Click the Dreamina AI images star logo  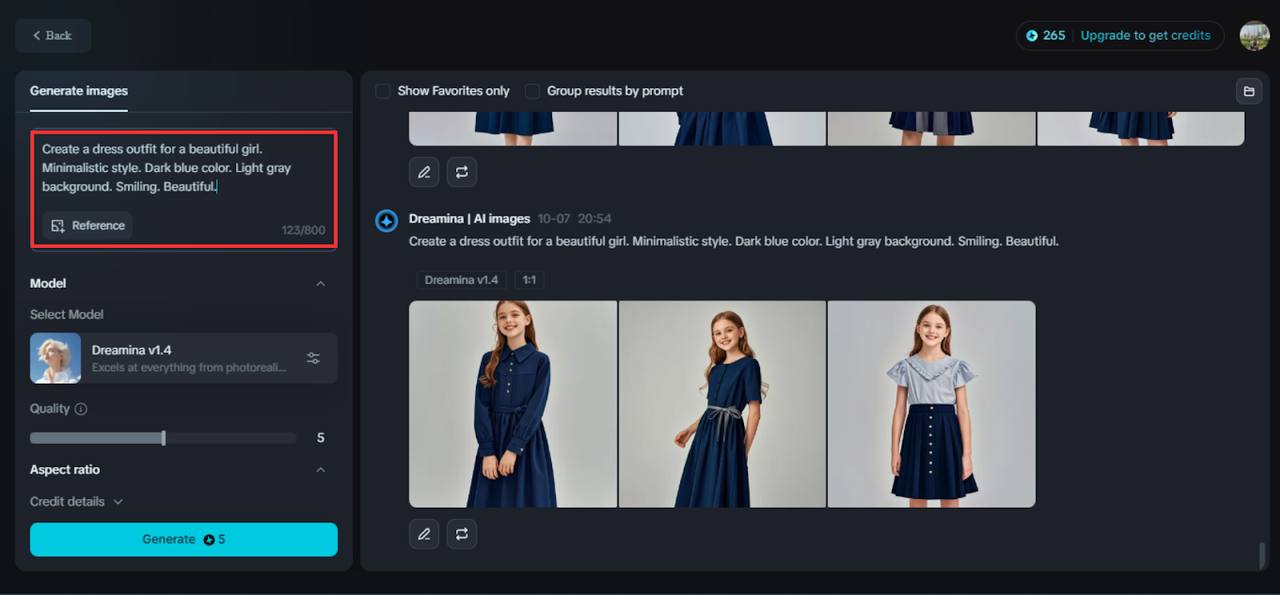click(387, 220)
